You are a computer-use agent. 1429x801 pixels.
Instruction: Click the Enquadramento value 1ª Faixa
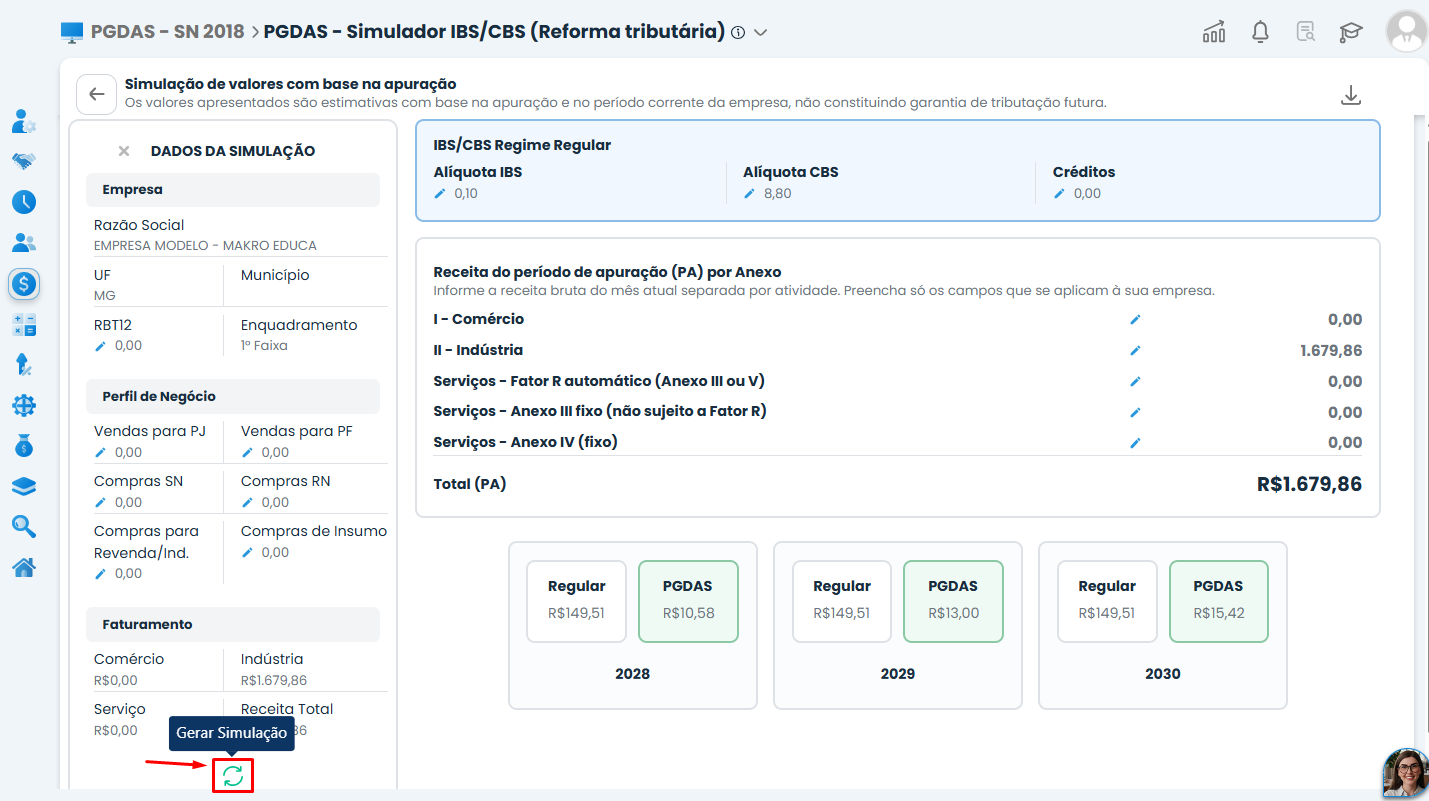coord(264,345)
